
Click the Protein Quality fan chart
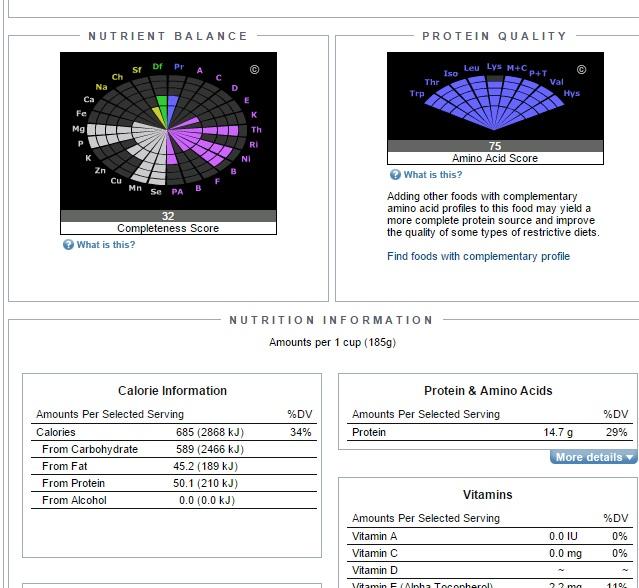coord(494,102)
